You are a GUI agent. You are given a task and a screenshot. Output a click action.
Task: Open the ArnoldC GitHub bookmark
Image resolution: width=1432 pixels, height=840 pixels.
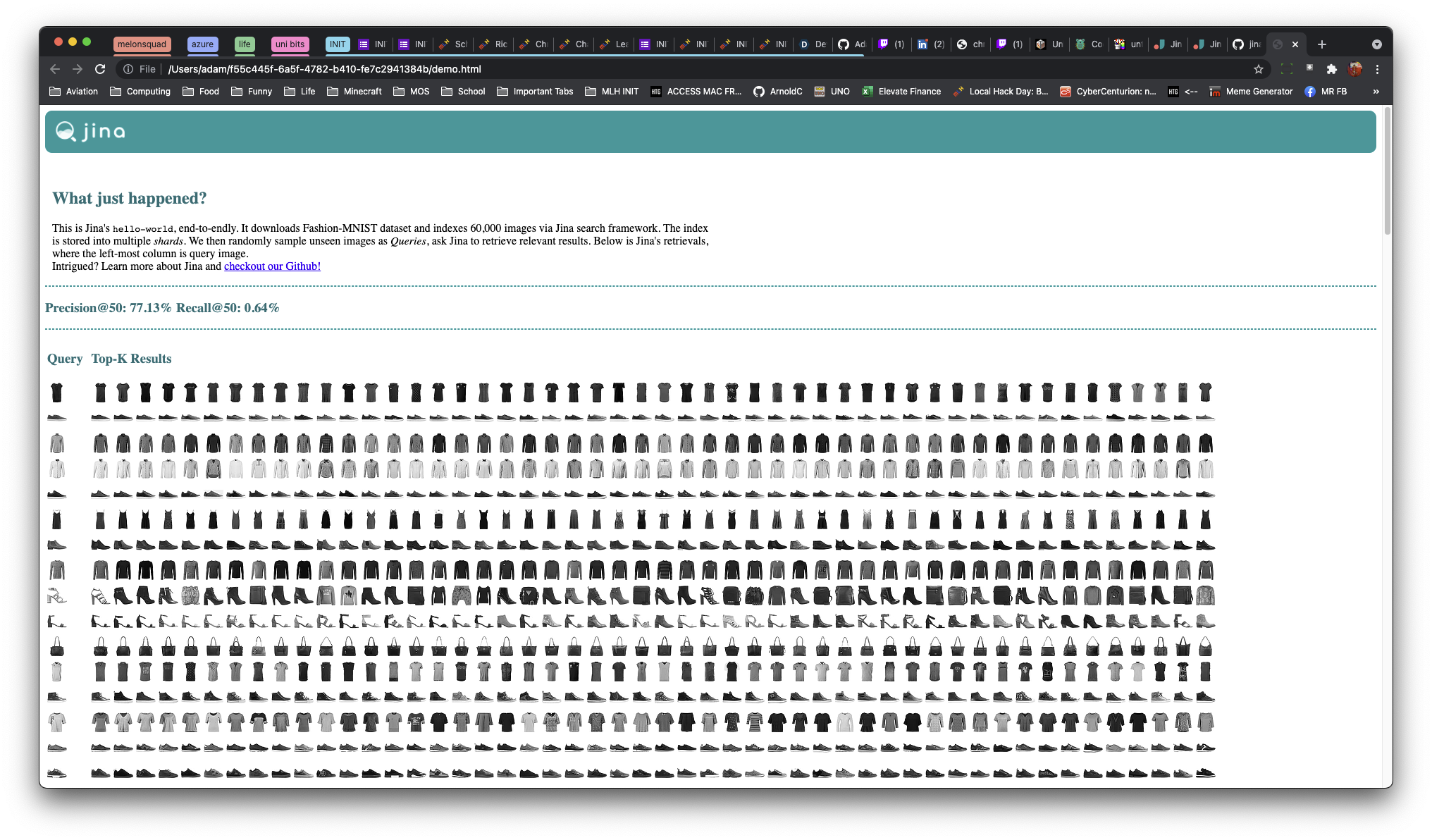point(778,92)
